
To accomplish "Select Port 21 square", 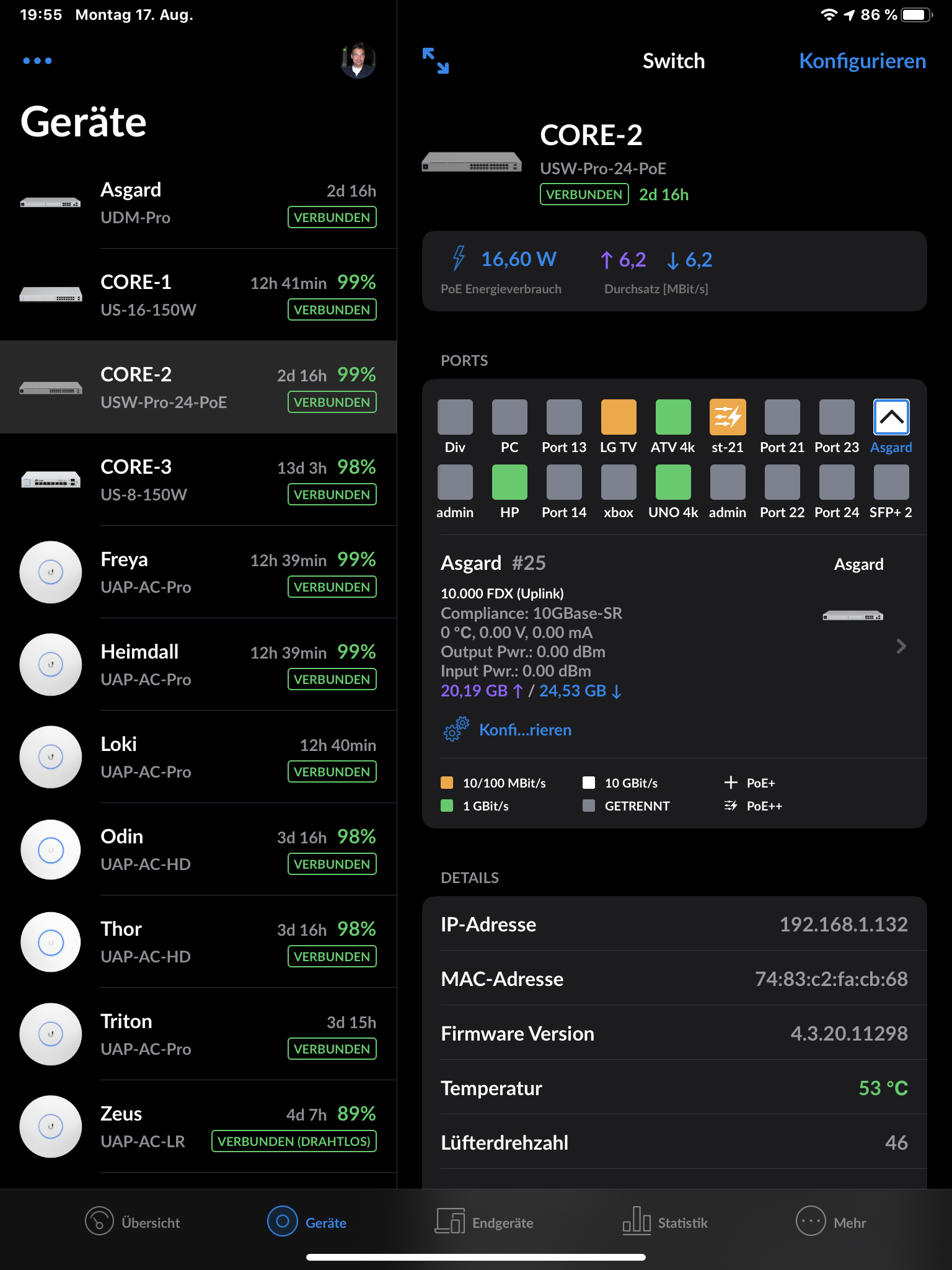I will pos(782,417).
